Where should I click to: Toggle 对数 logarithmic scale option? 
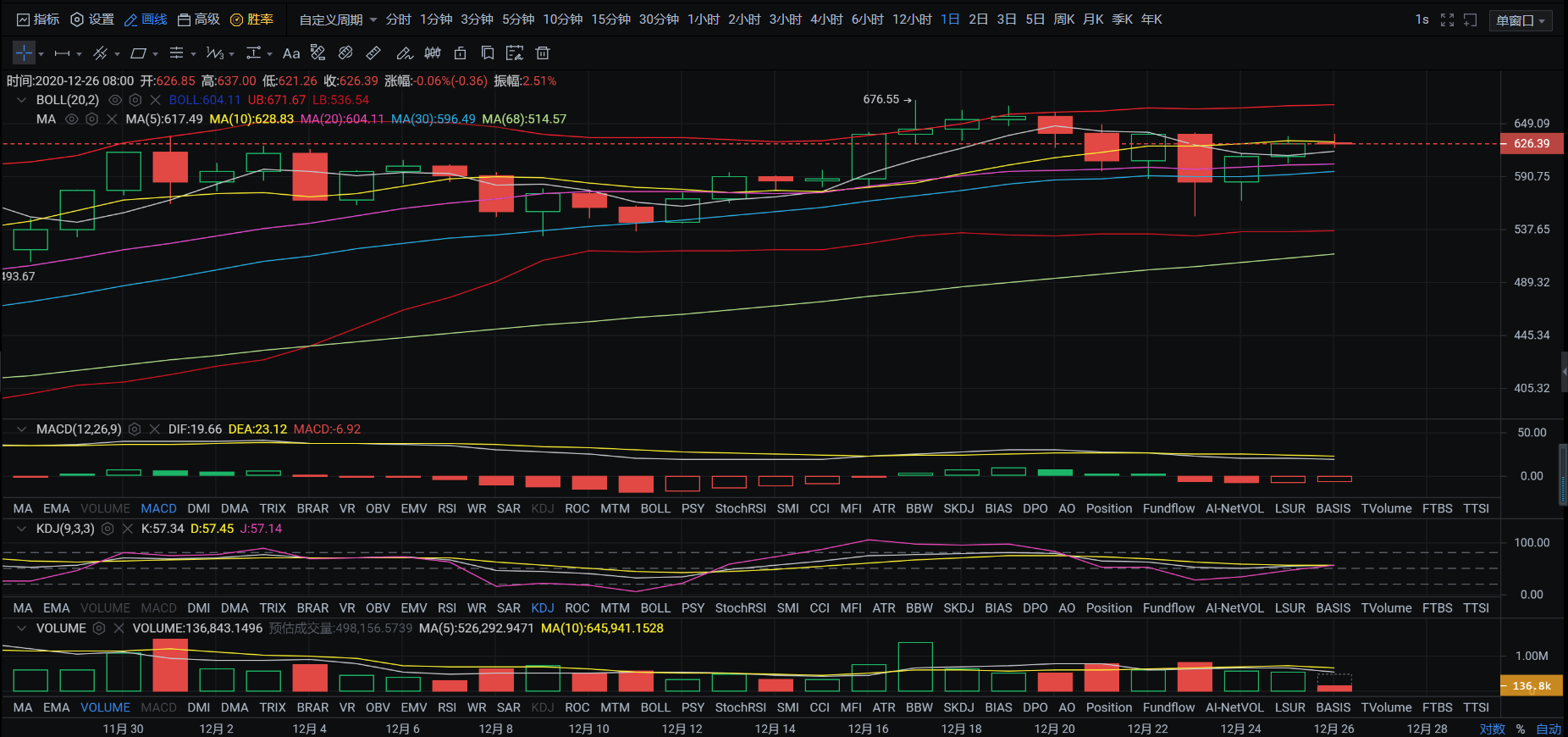tap(1492, 729)
